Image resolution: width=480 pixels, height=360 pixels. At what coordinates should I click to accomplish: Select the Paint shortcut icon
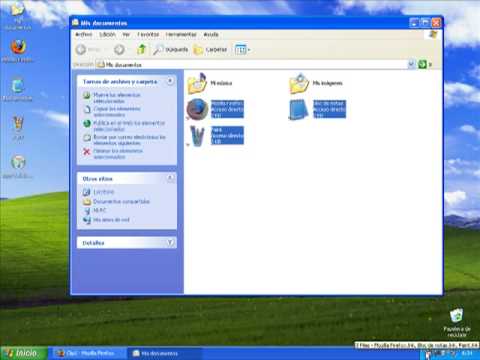[197, 135]
